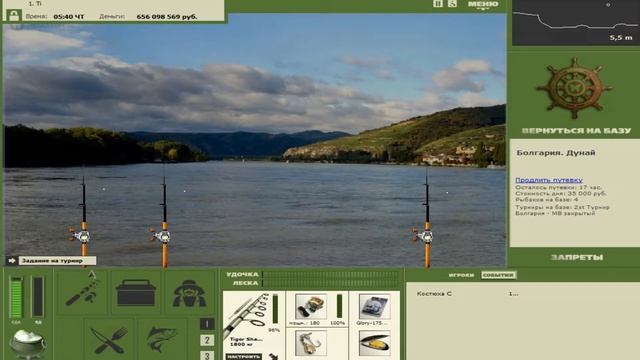Click the pause icon in top bar
640x360 pixels.
click(x=438, y=4)
